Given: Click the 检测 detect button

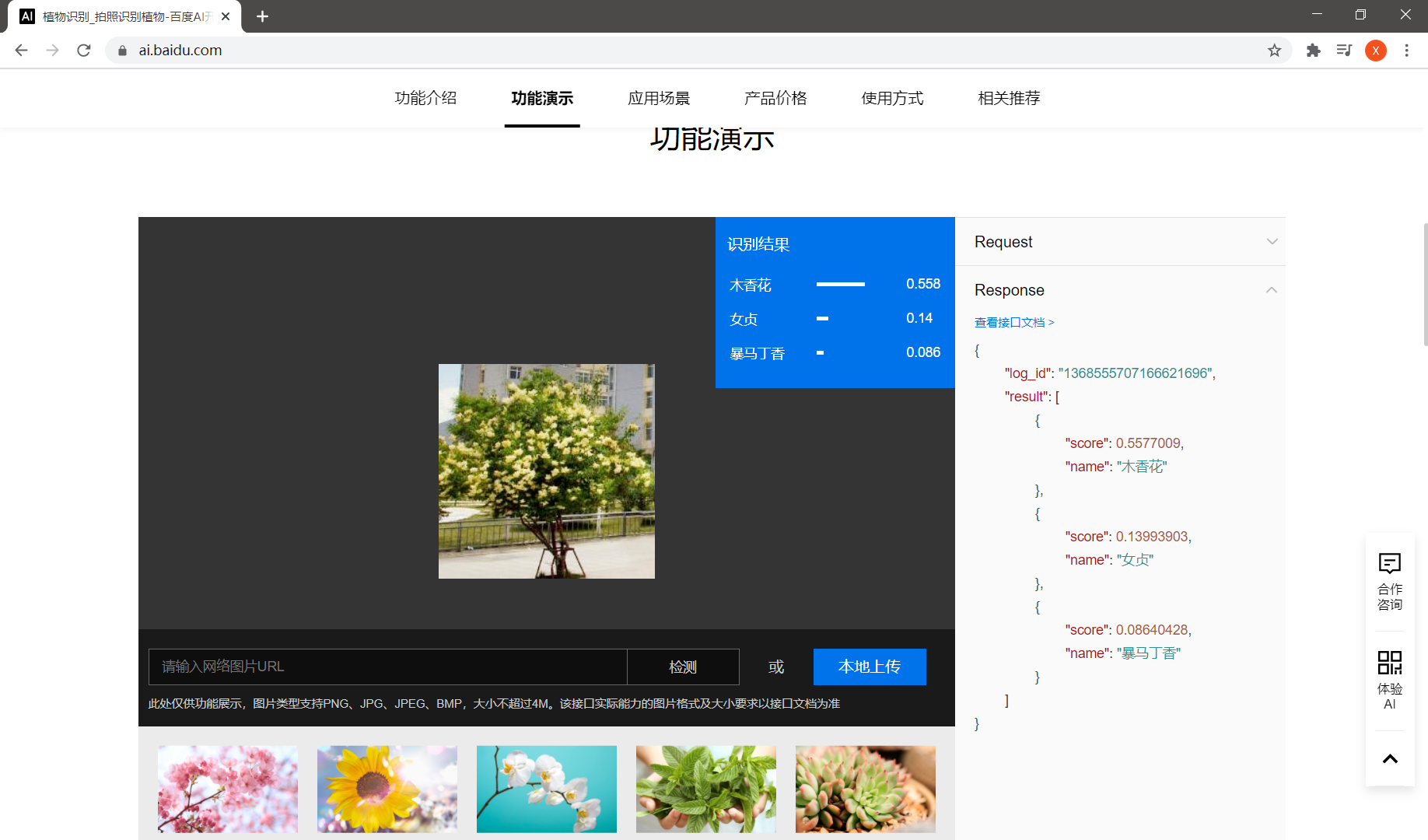Looking at the screenshot, I should [683, 667].
